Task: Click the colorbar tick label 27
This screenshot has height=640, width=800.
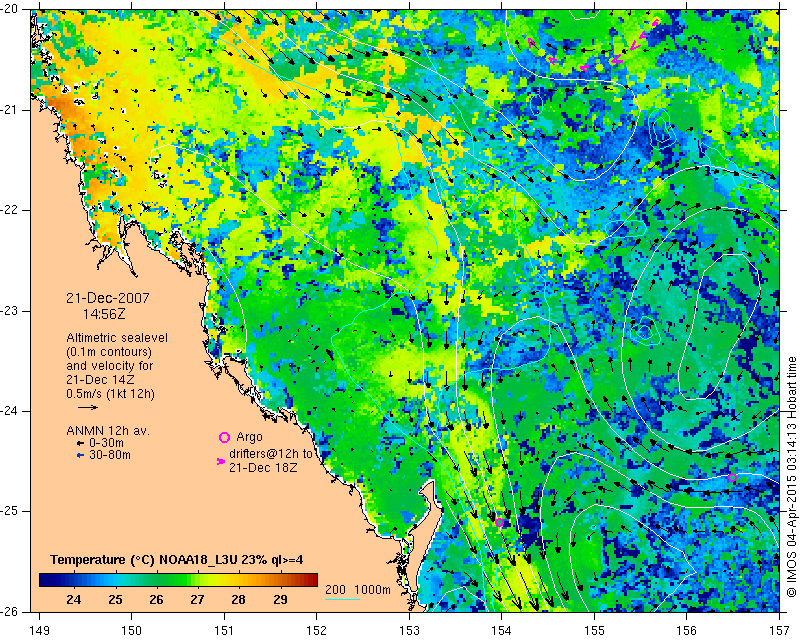Action: point(197,599)
